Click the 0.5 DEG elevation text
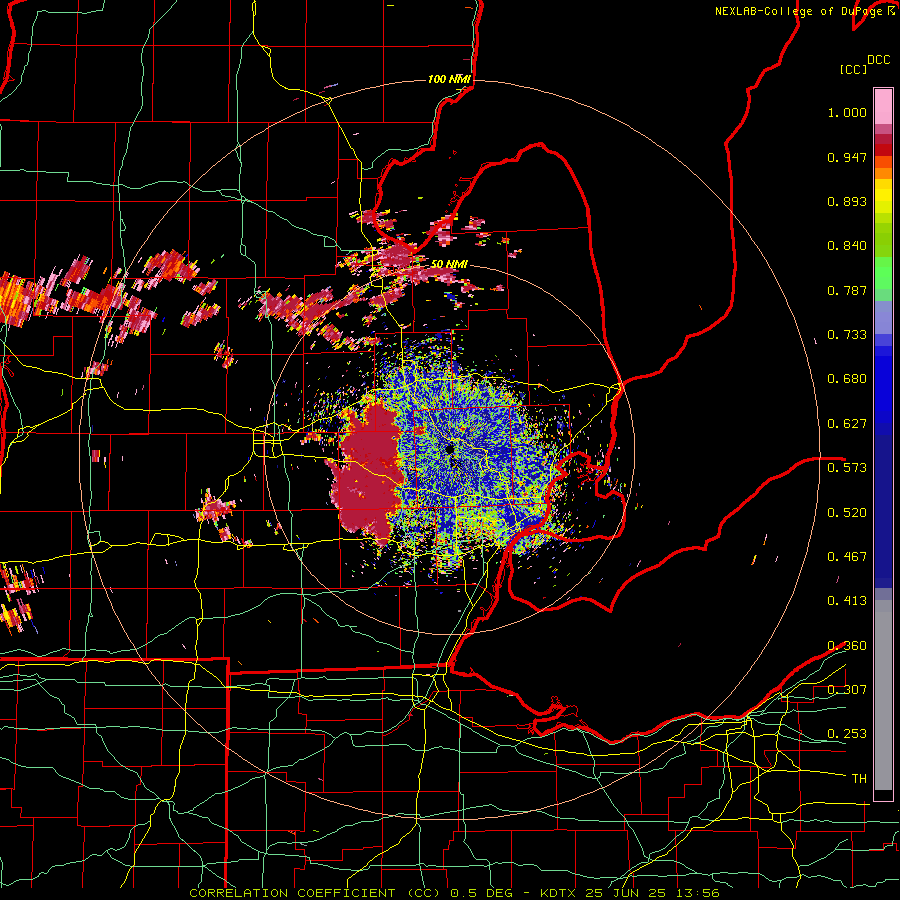Image resolution: width=900 pixels, height=900 pixels. pyautogui.click(x=481, y=893)
